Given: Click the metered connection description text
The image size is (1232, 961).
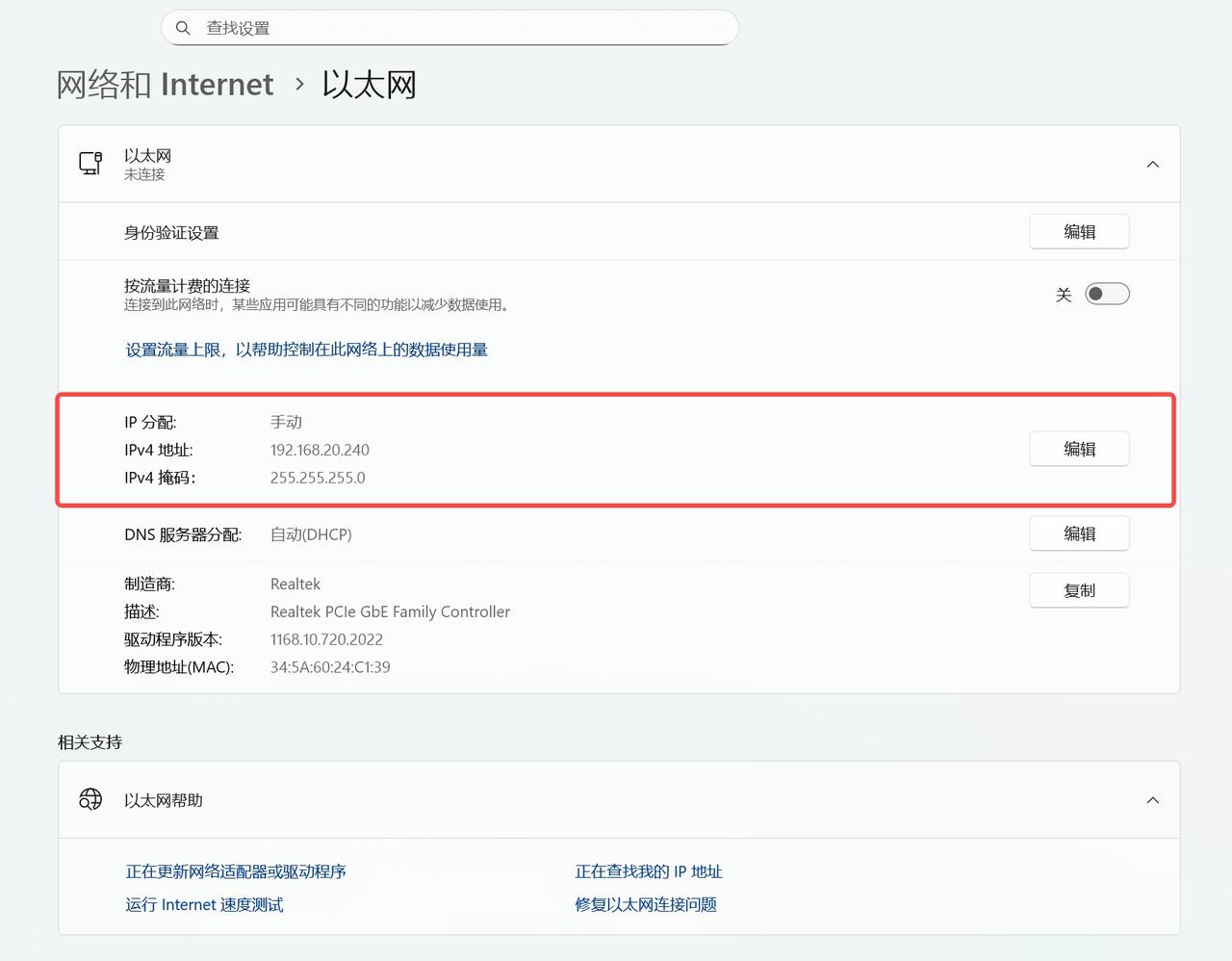Looking at the screenshot, I should (317, 304).
